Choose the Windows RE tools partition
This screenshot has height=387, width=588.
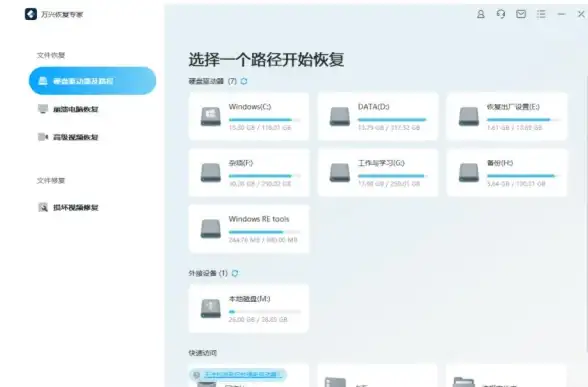point(249,229)
